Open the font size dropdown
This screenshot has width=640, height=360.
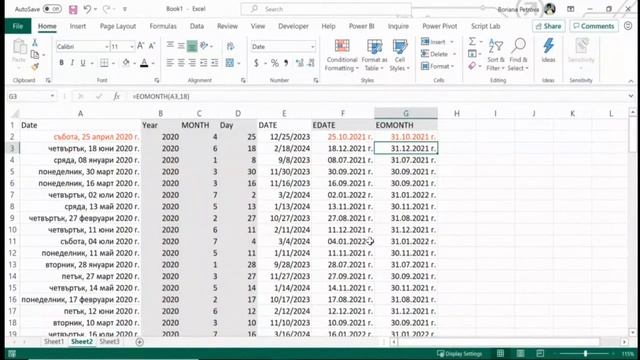point(131,47)
